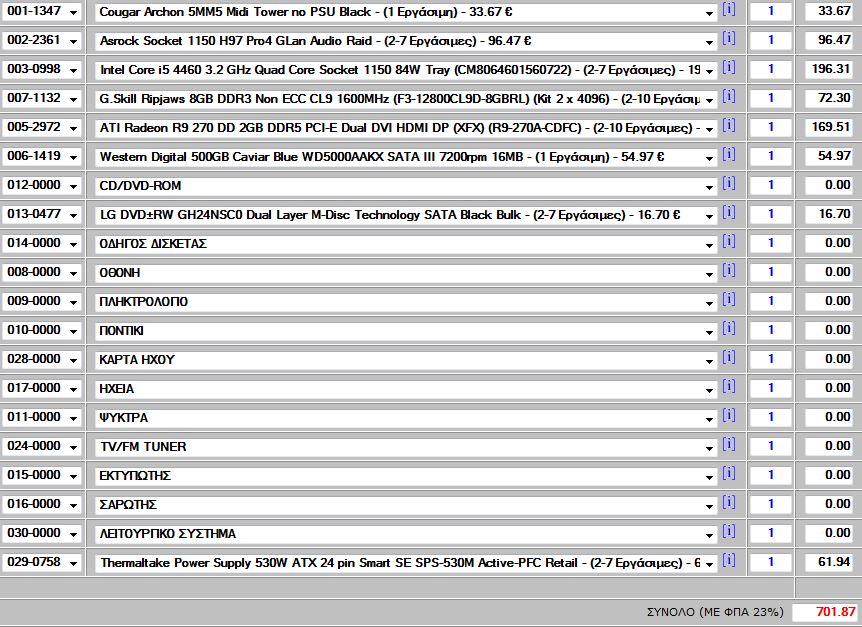862x627 pixels.
Task: Edit quantity field in Intel Core i5 row
Action: [771, 69]
